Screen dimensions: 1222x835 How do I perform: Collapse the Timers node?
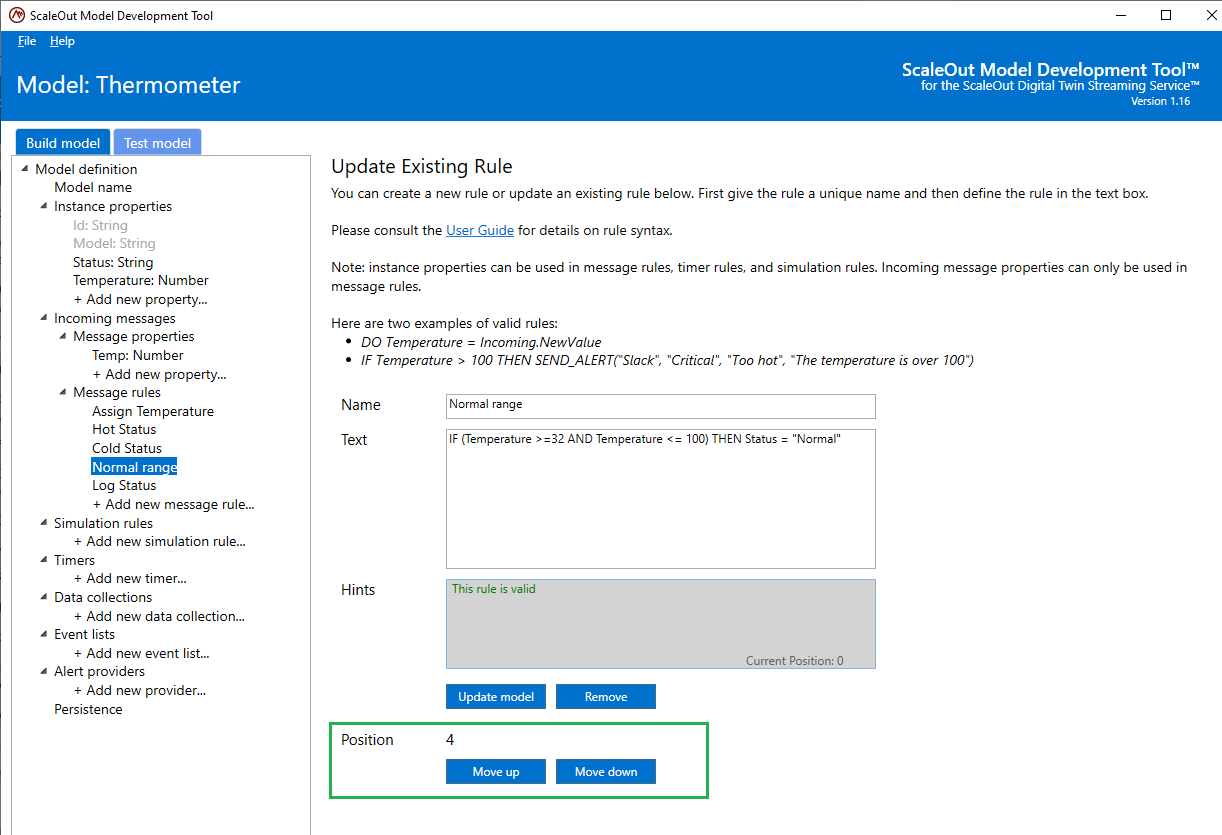tap(44, 560)
